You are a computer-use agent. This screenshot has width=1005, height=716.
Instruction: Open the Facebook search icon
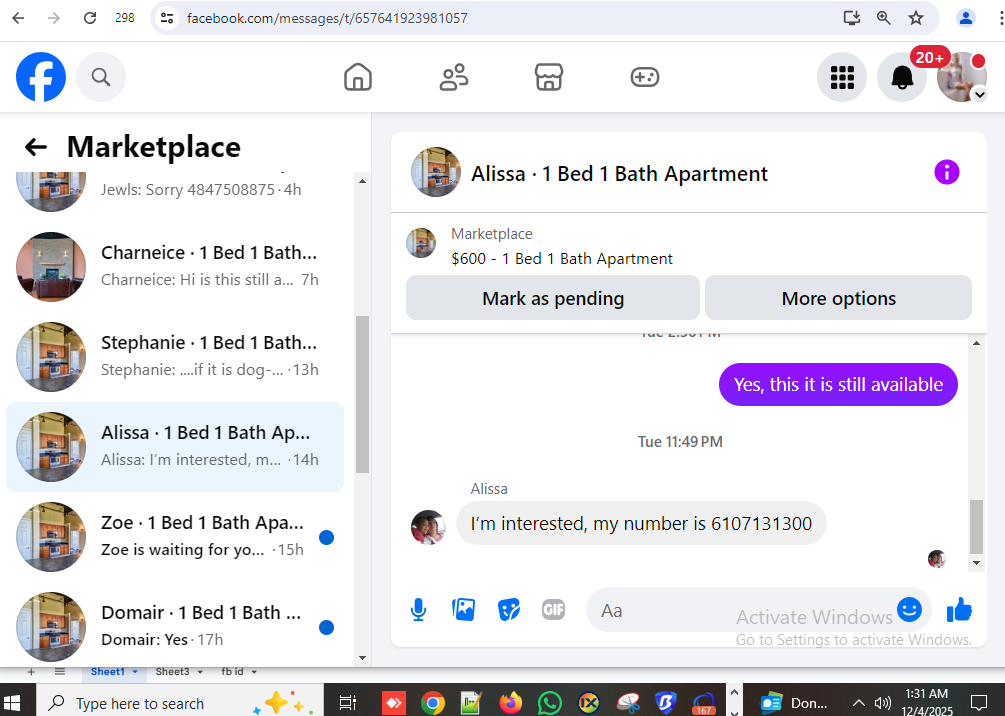[101, 77]
